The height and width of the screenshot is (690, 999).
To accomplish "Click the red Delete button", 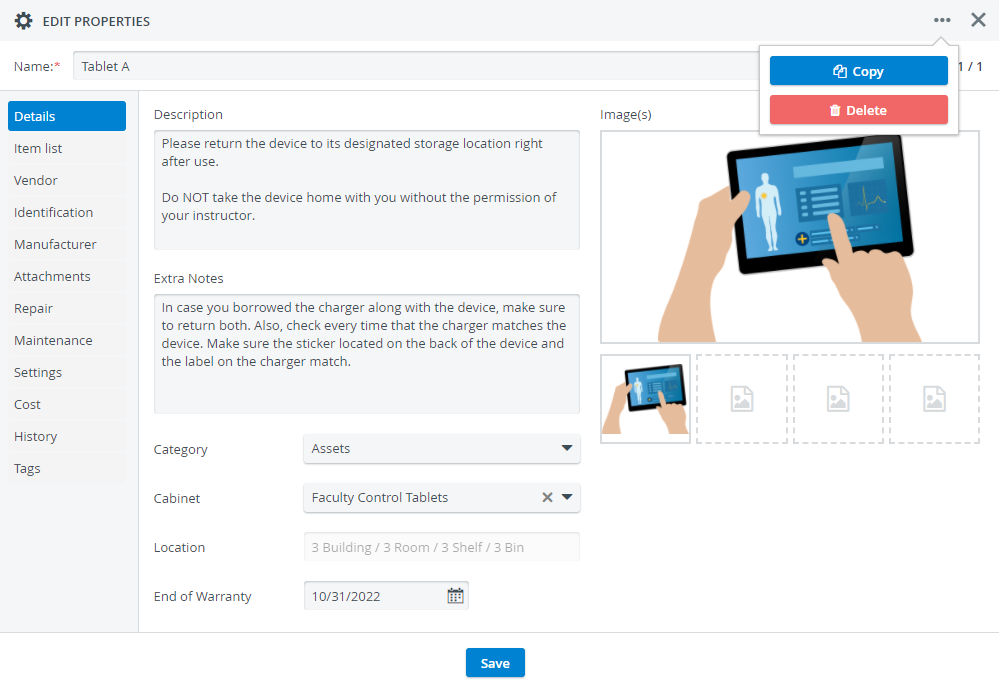I will pyautogui.click(x=858, y=110).
